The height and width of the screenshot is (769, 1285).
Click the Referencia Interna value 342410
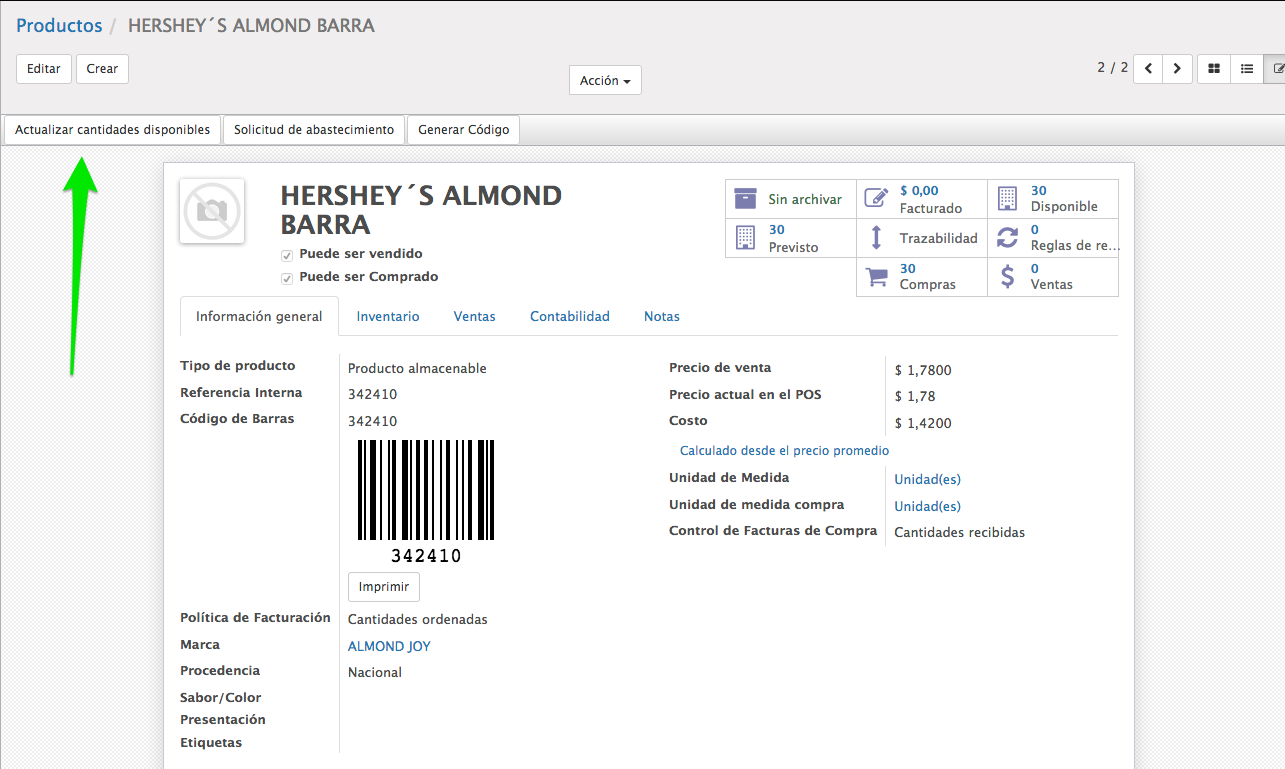pos(372,394)
